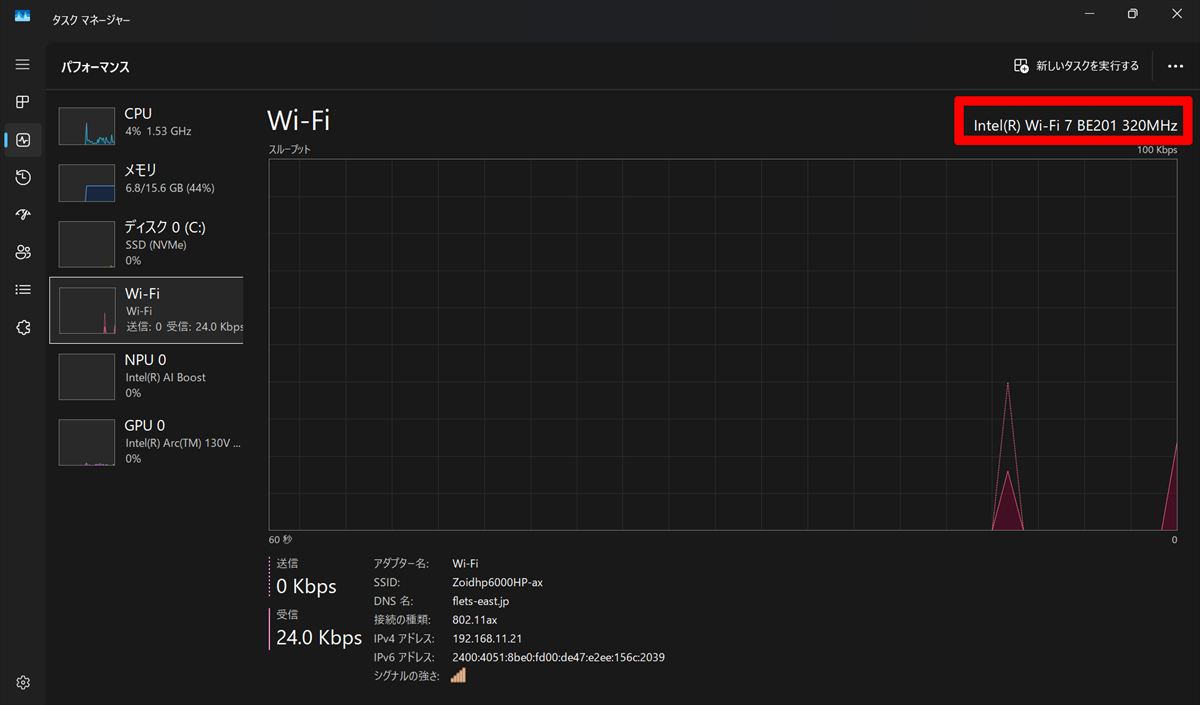The width and height of the screenshot is (1200, 705).
Task: Select the NPU 0 performance item
Action: [x=146, y=375]
